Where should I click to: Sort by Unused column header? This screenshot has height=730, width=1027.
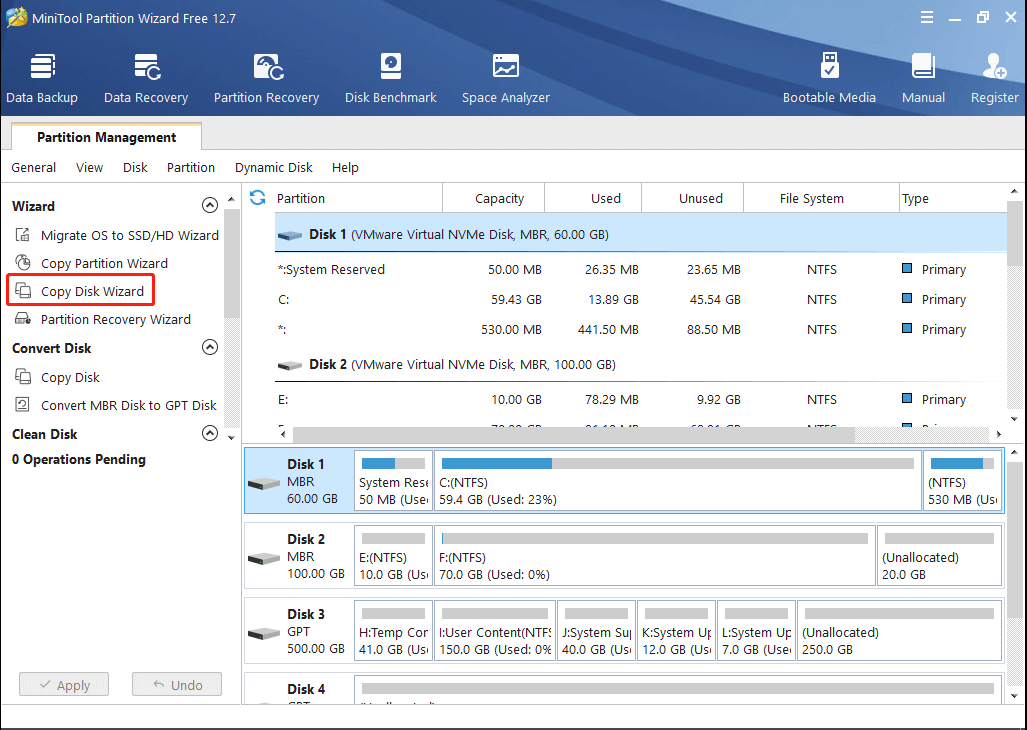pos(693,198)
